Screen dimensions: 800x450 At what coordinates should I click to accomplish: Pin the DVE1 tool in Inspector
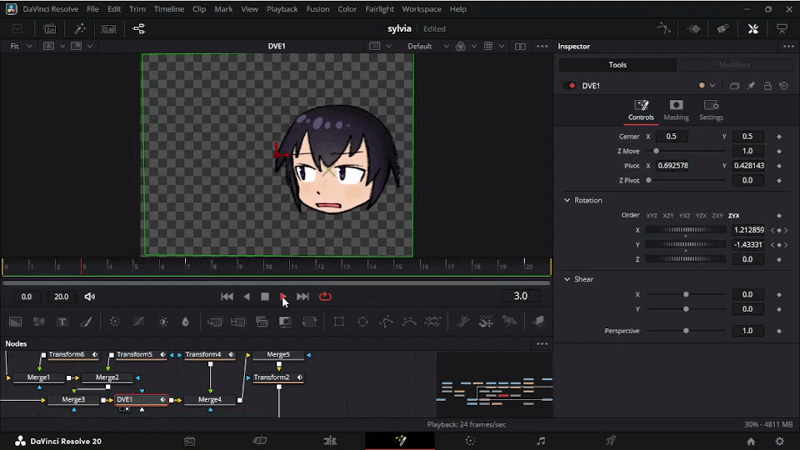[x=751, y=86]
